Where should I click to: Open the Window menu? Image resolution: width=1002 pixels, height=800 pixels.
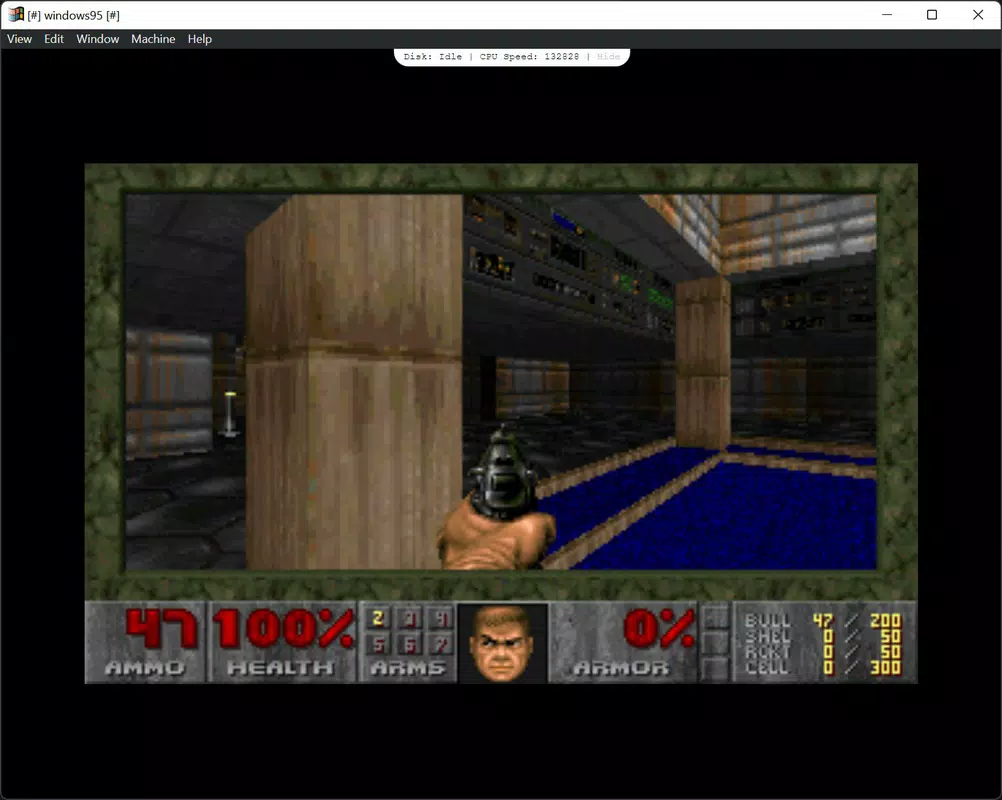tap(97, 39)
